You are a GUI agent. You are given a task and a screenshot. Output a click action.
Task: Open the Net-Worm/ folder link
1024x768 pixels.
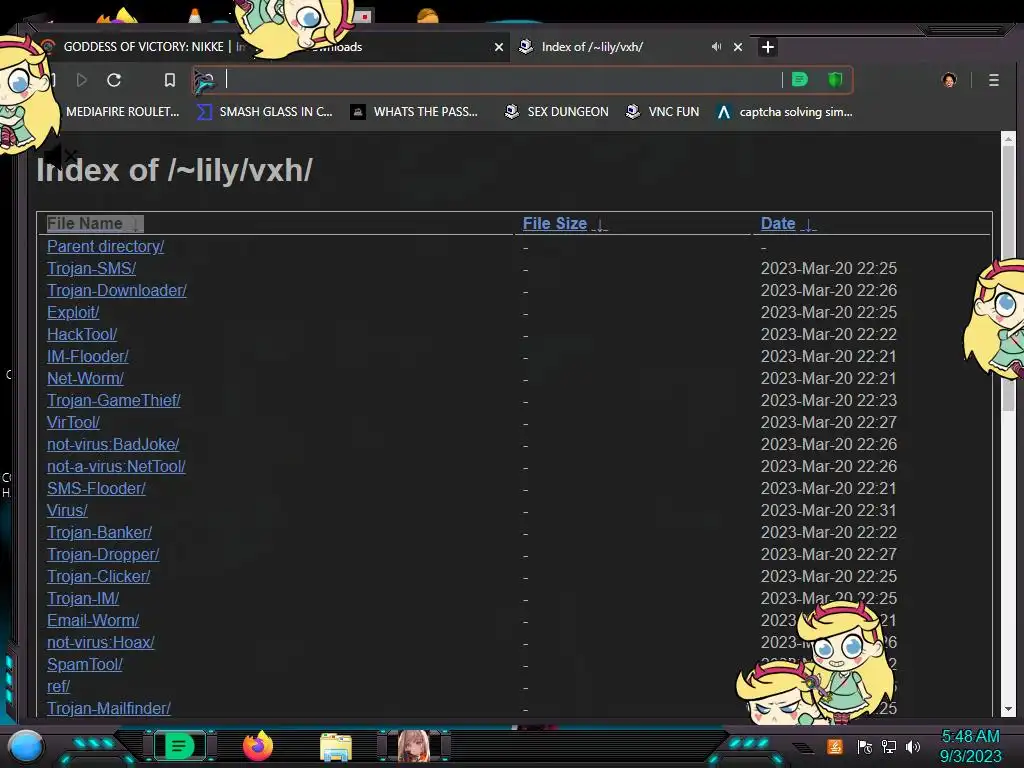point(85,378)
